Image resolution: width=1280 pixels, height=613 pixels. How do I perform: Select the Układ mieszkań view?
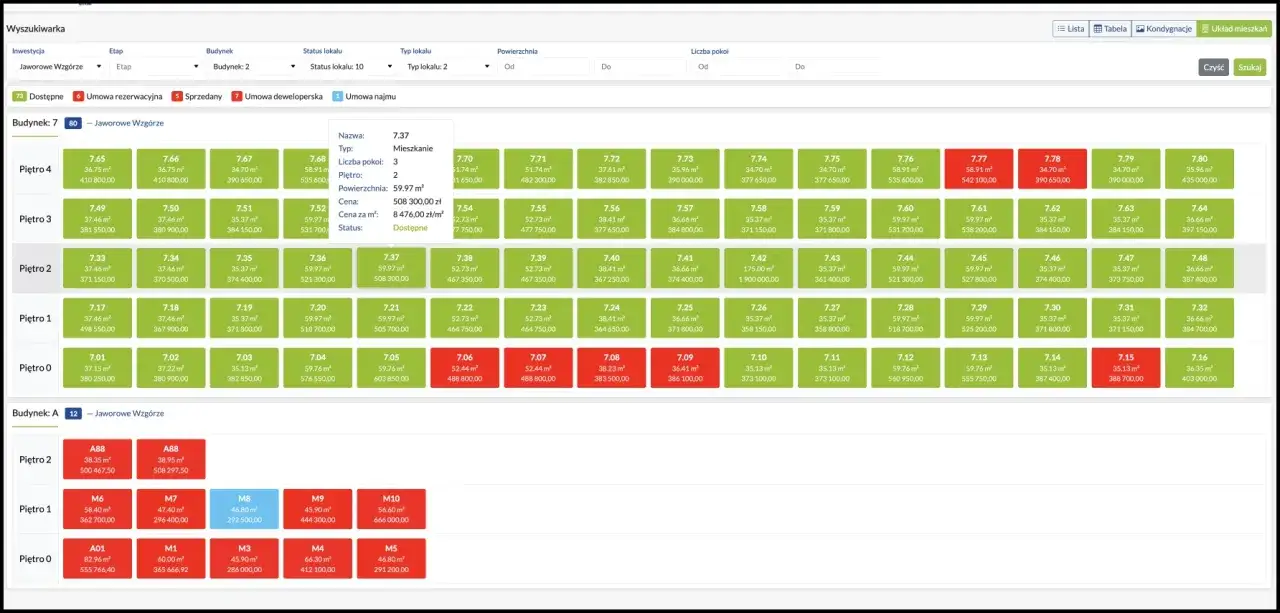point(1234,29)
